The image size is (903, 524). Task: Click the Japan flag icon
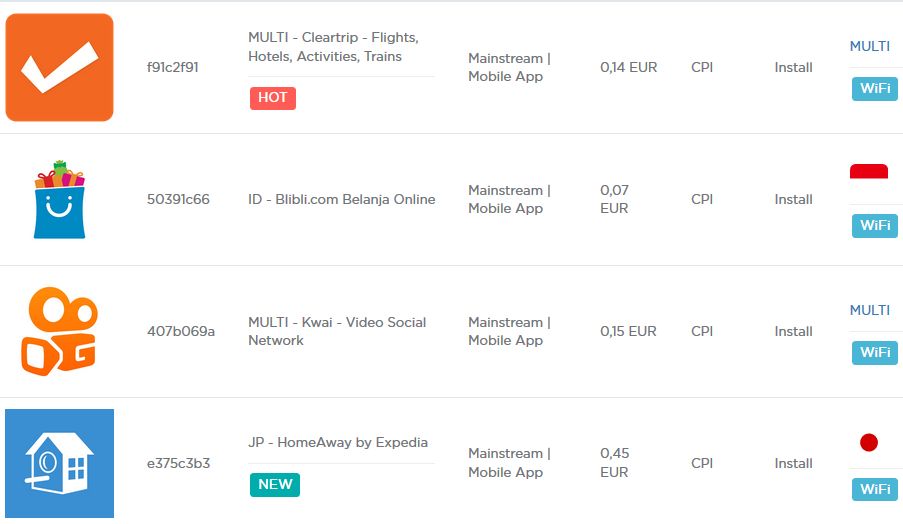pos(868,442)
